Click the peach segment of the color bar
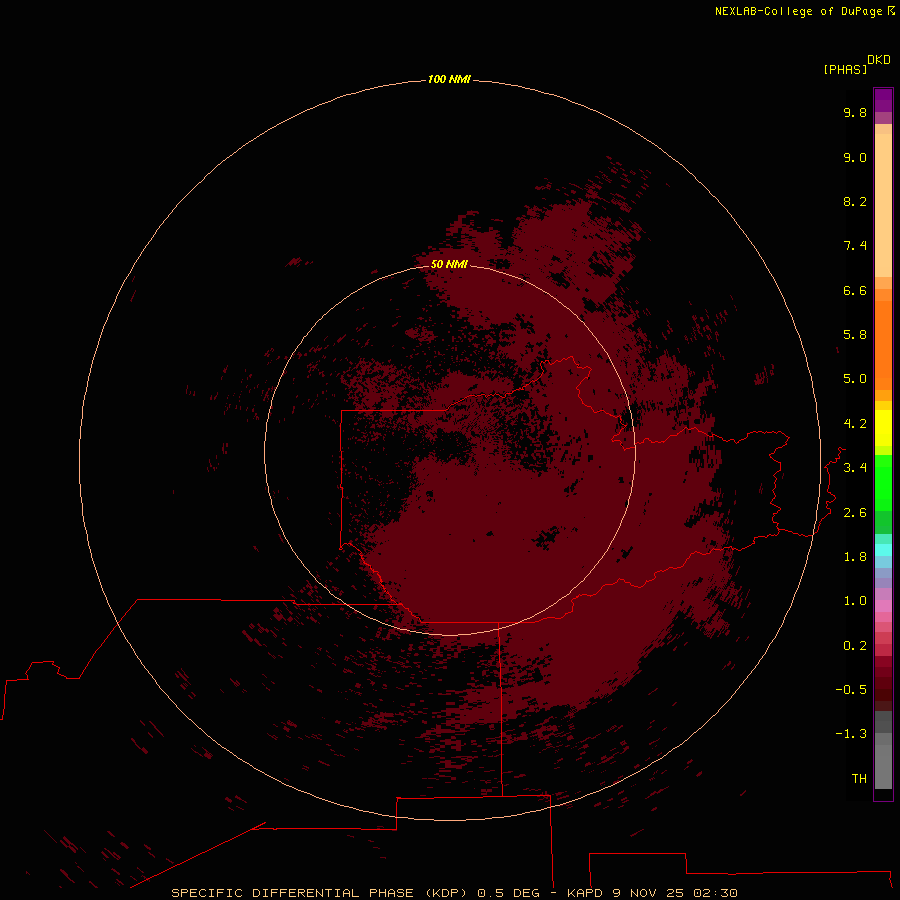 (x=883, y=205)
